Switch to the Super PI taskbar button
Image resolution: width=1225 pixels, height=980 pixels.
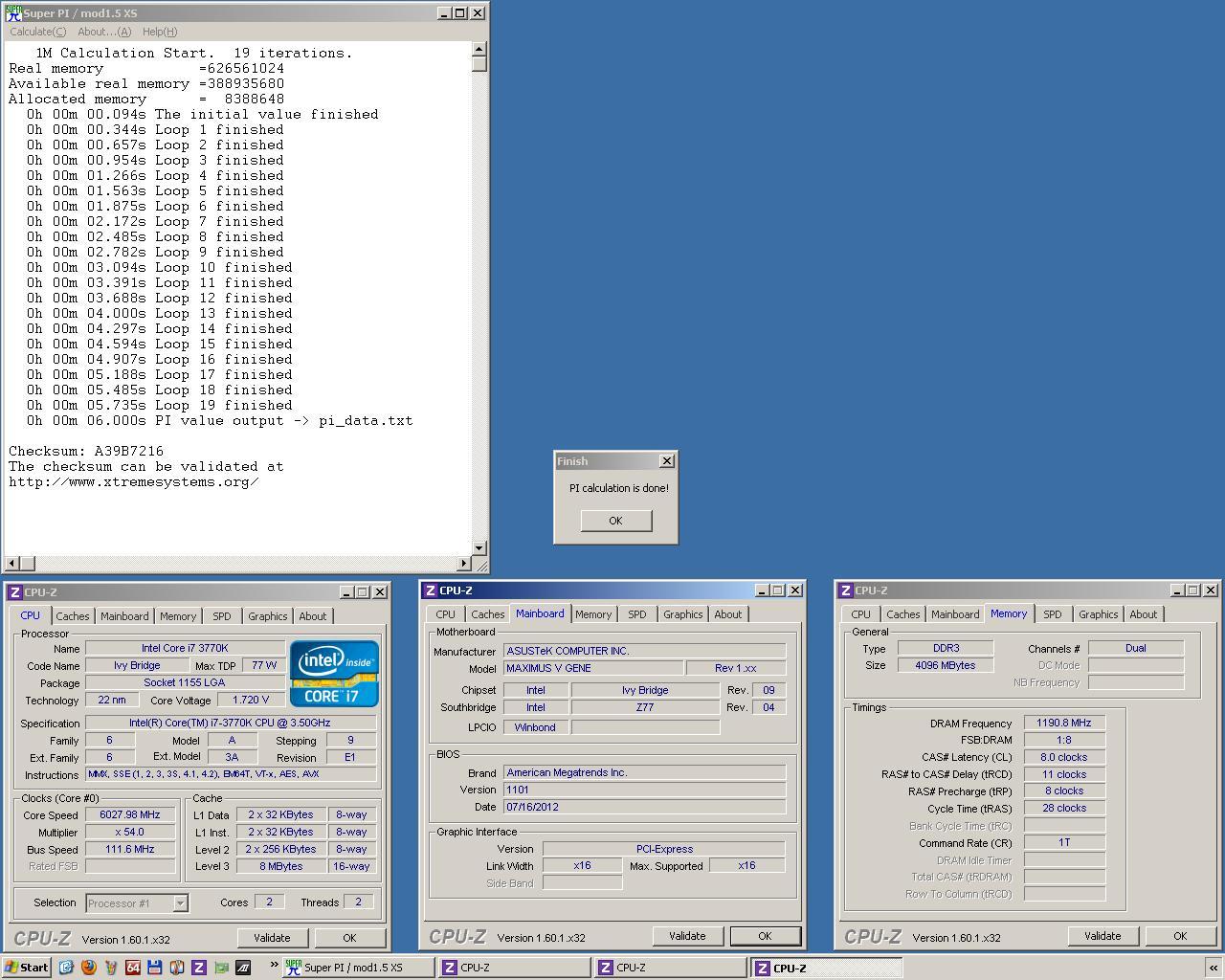[359, 968]
